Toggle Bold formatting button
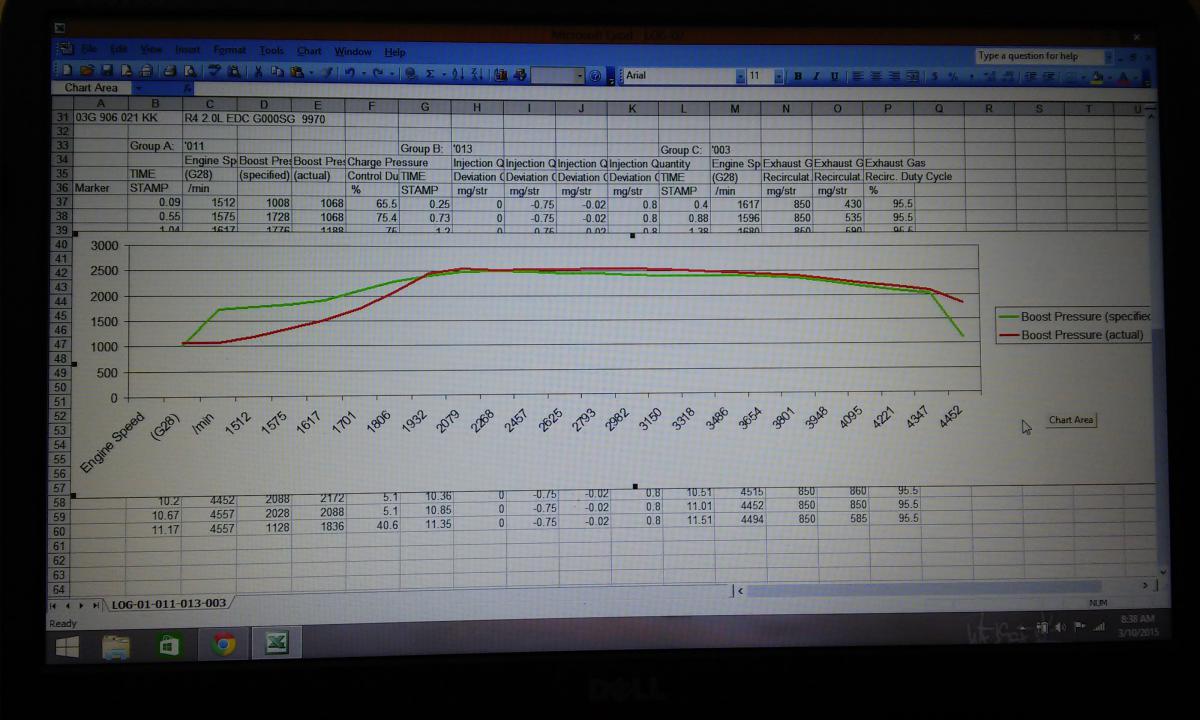 [x=798, y=76]
